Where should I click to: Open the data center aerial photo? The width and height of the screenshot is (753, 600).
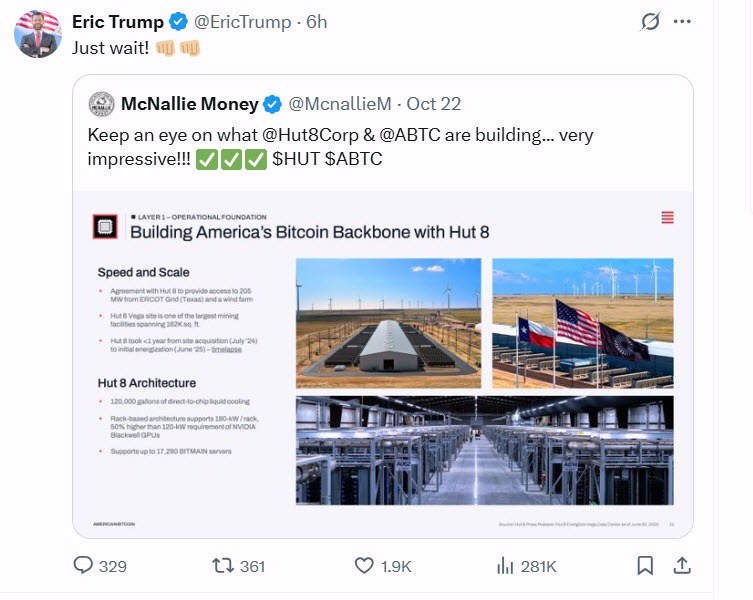(x=389, y=321)
